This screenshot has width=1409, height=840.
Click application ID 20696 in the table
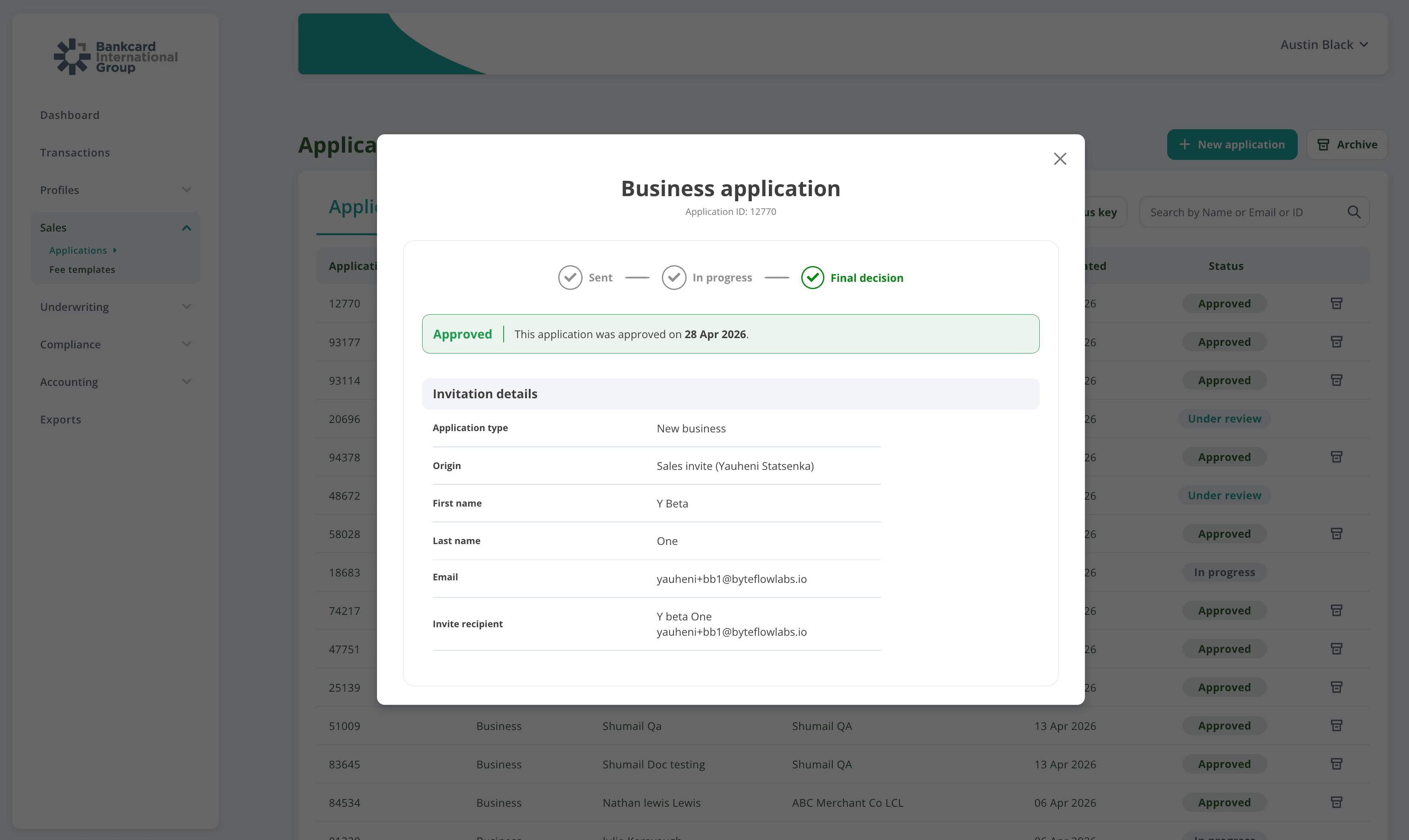[x=344, y=419]
